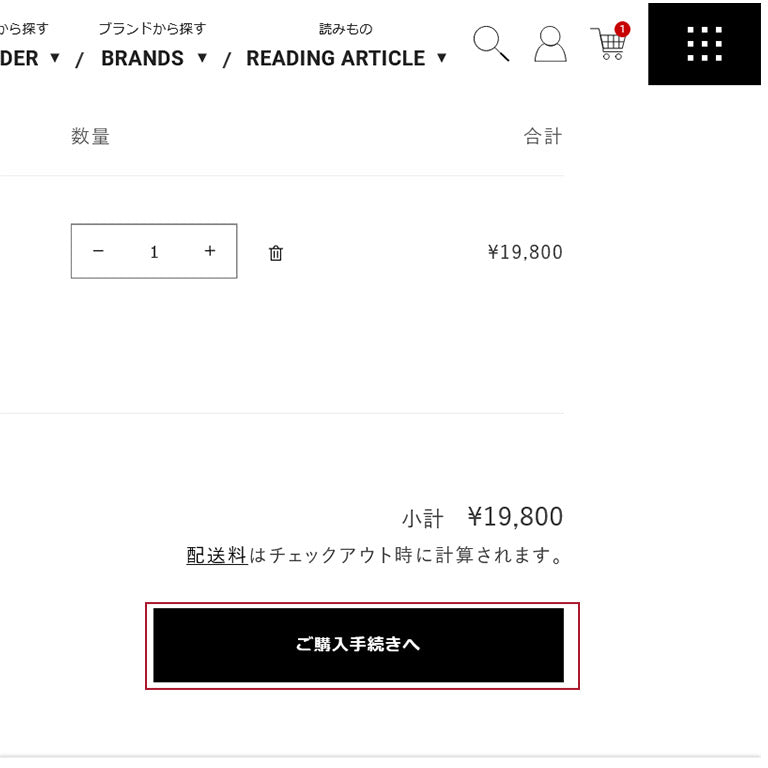
Task: Expand the dropdown arrow beside DER
Action: pos(55,58)
